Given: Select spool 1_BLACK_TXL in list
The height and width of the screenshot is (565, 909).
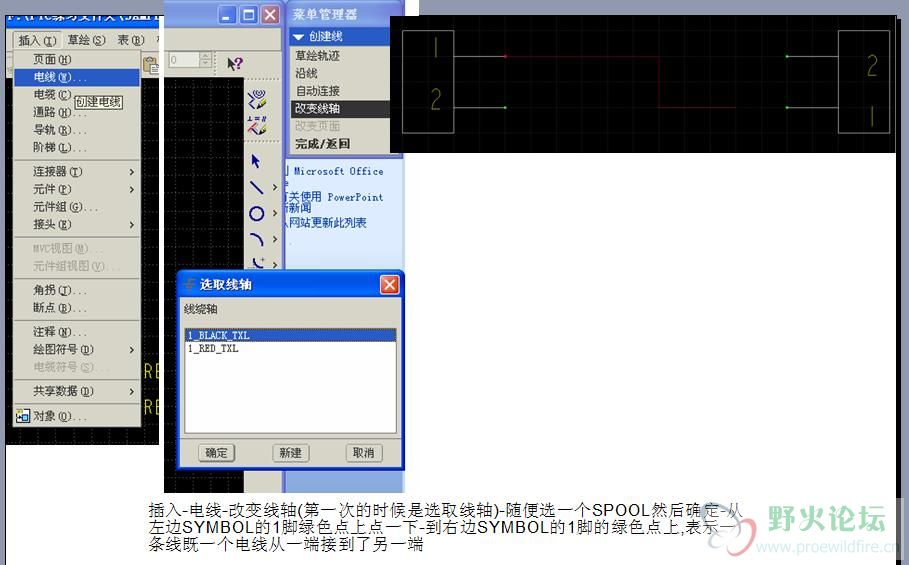Looking at the screenshot, I should click(290, 336).
